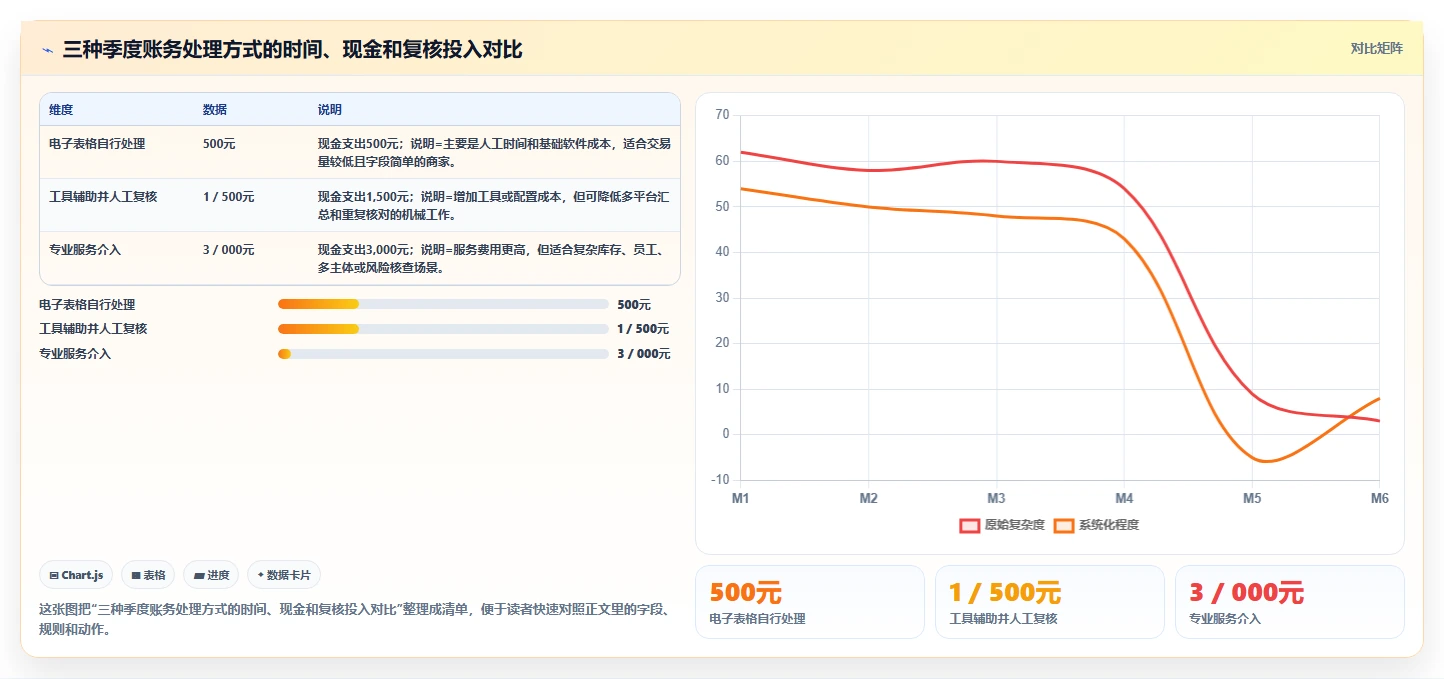Click the 500元 value in the table
The width and height of the screenshot is (1444, 679).
tap(219, 144)
